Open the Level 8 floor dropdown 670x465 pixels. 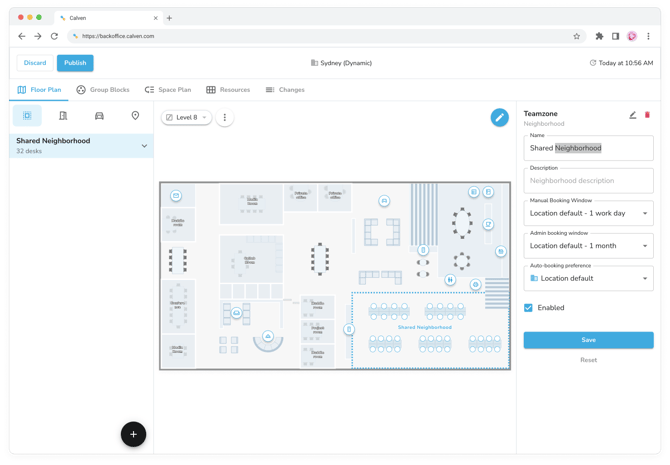(186, 117)
